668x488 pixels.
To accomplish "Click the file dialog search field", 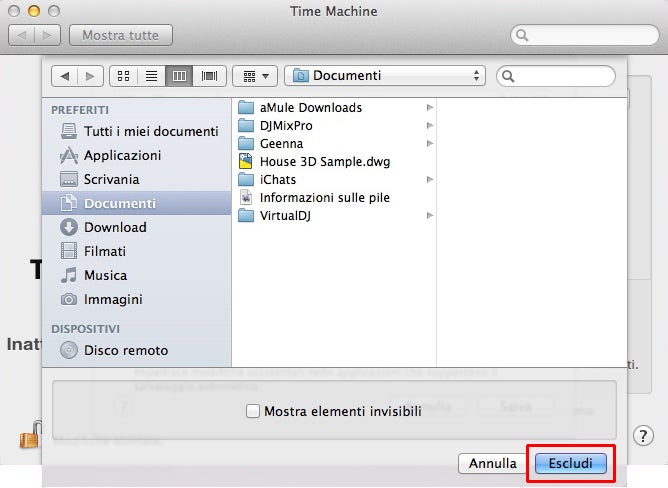I will pyautogui.click(x=556, y=76).
